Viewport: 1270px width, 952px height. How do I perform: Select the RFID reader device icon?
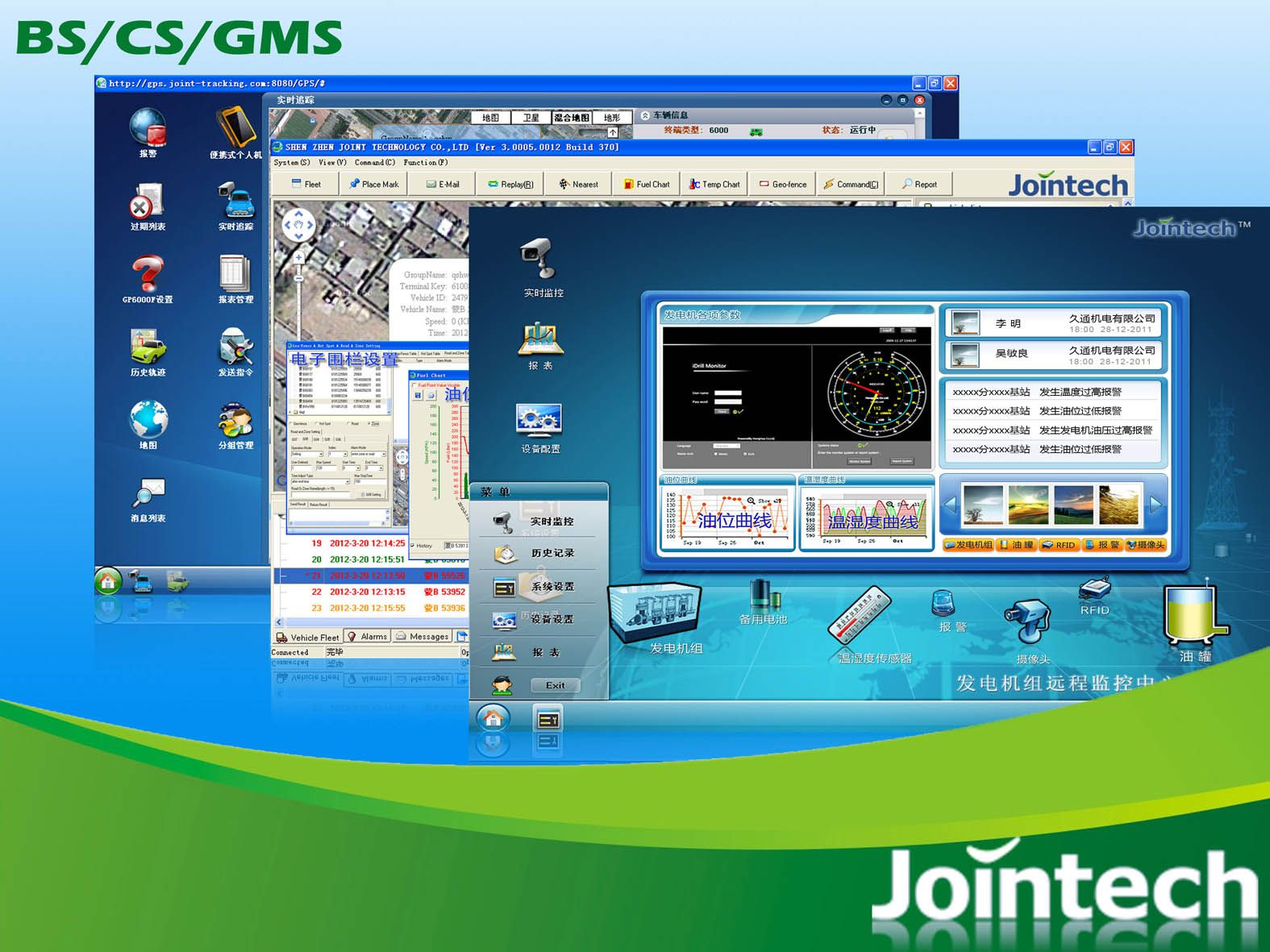click(x=1095, y=597)
